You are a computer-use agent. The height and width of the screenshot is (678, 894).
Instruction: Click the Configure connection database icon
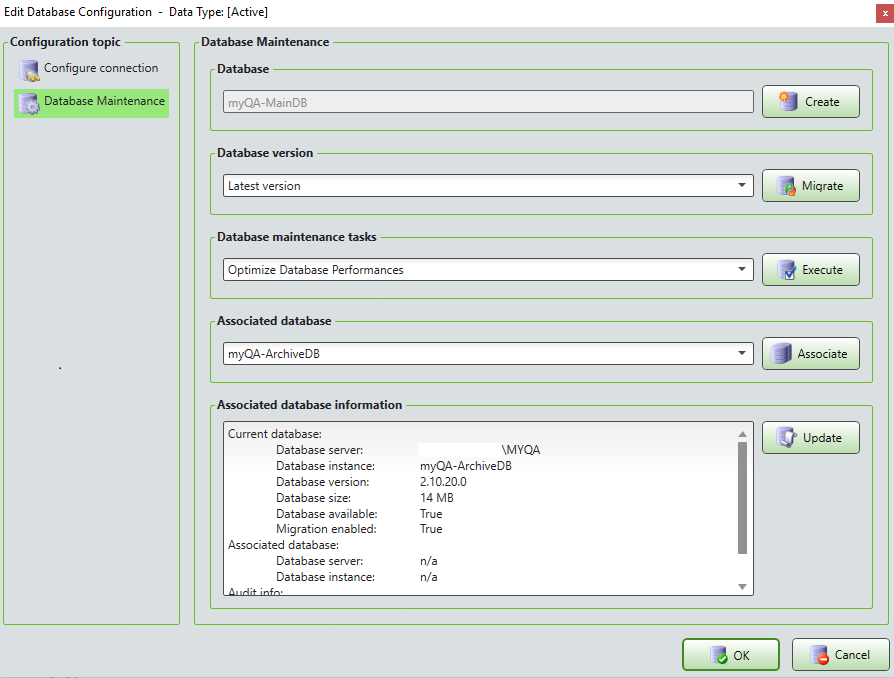tap(29, 71)
